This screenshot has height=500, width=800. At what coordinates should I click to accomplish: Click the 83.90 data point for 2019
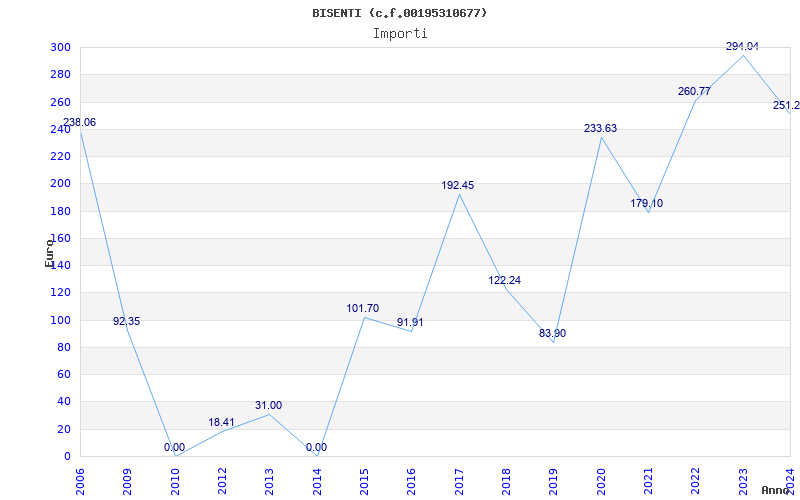tap(552, 334)
